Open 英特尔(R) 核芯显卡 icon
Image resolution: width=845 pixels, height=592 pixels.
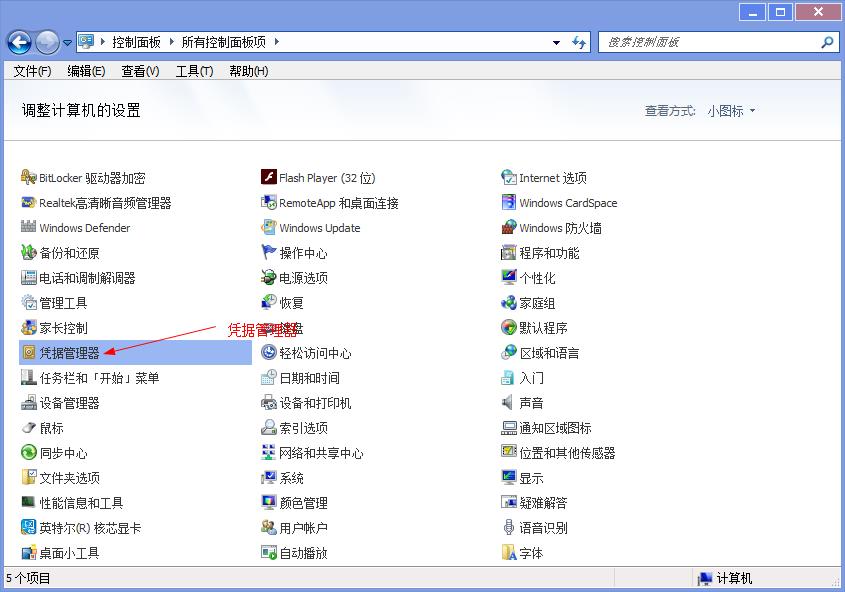coord(29,527)
